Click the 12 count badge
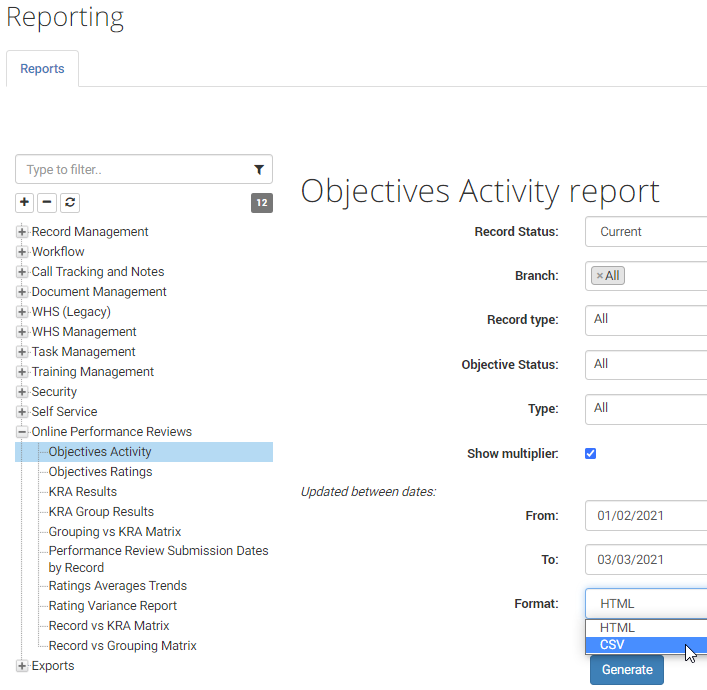Viewport: 707px width, 690px height. (x=262, y=203)
